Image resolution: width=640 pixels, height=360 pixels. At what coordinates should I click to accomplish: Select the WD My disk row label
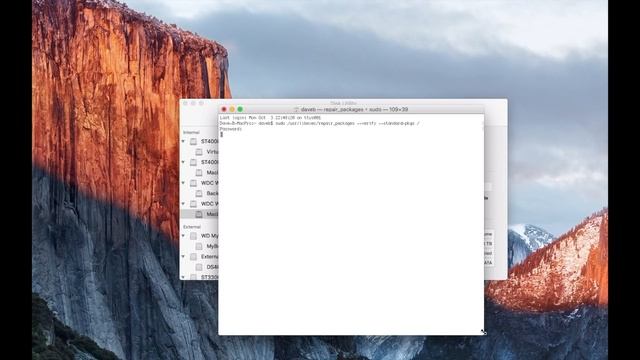(209, 236)
